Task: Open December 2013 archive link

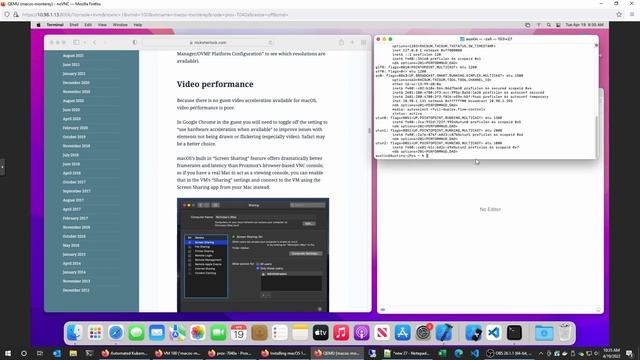Action: coord(76,290)
